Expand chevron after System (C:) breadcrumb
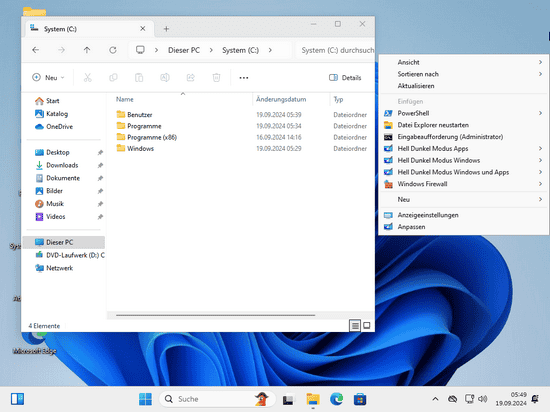Image resolution: width=550 pixels, height=412 pixels. point(270,50)
